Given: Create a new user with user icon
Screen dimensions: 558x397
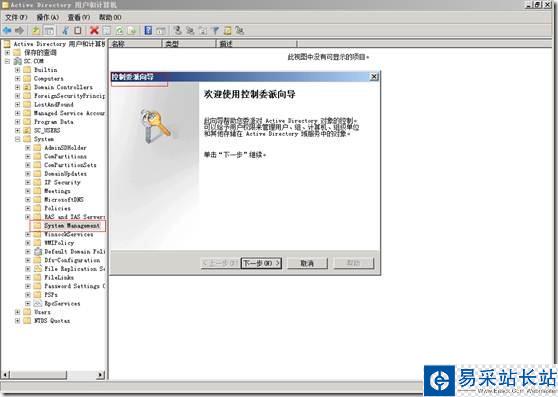Looking at the screenshot, I should point(178,31).
